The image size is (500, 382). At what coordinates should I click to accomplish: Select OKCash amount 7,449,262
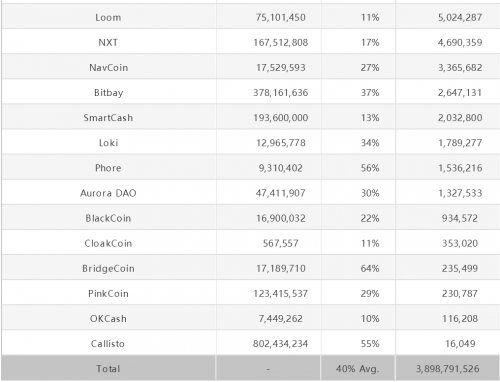point(281,318)
